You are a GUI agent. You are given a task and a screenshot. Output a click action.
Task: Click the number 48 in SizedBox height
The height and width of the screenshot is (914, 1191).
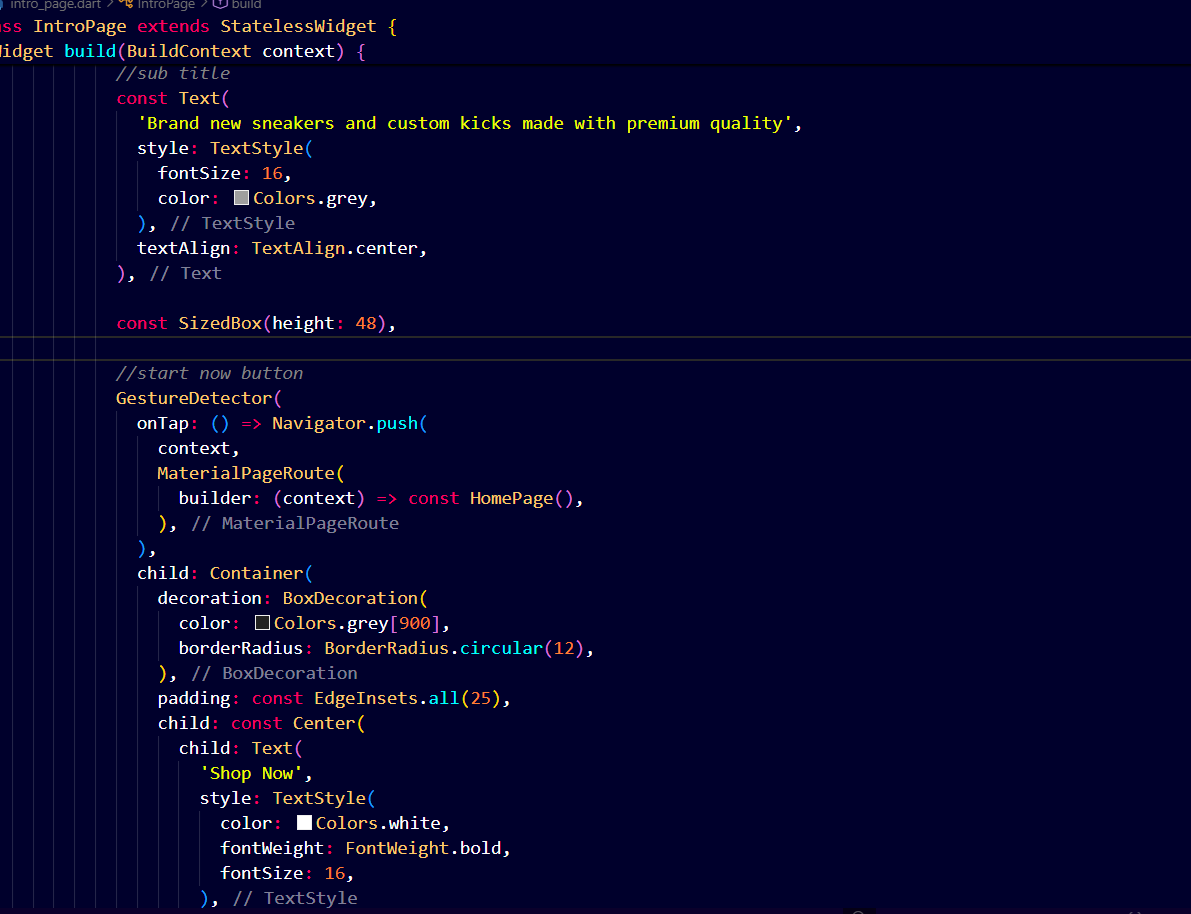pyautogui.click(x=366, y=324)
